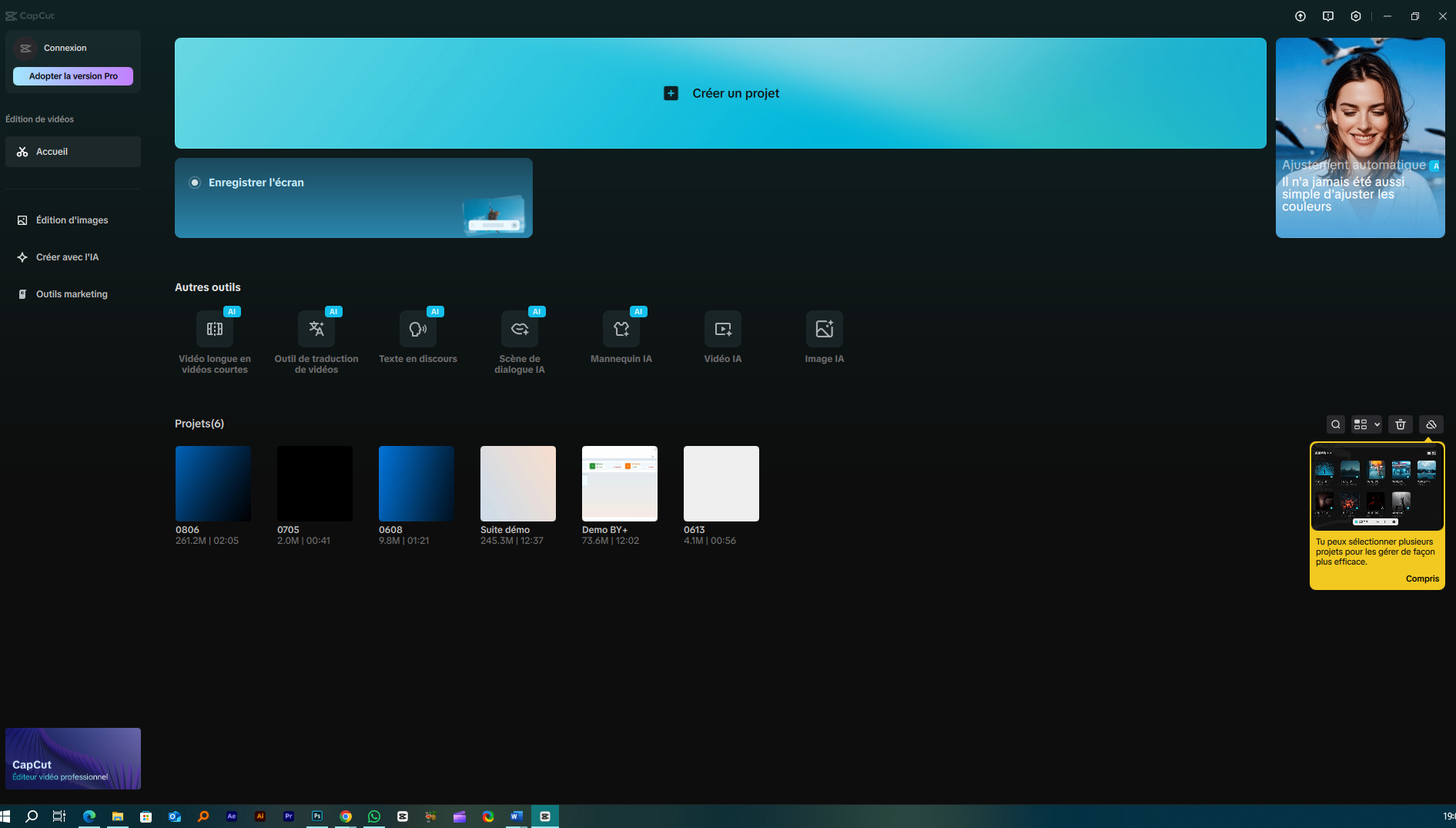Screen dimensions: 1456x828
Task: Click Enregistrer l'écran record option
Action: tap(353, 198)
